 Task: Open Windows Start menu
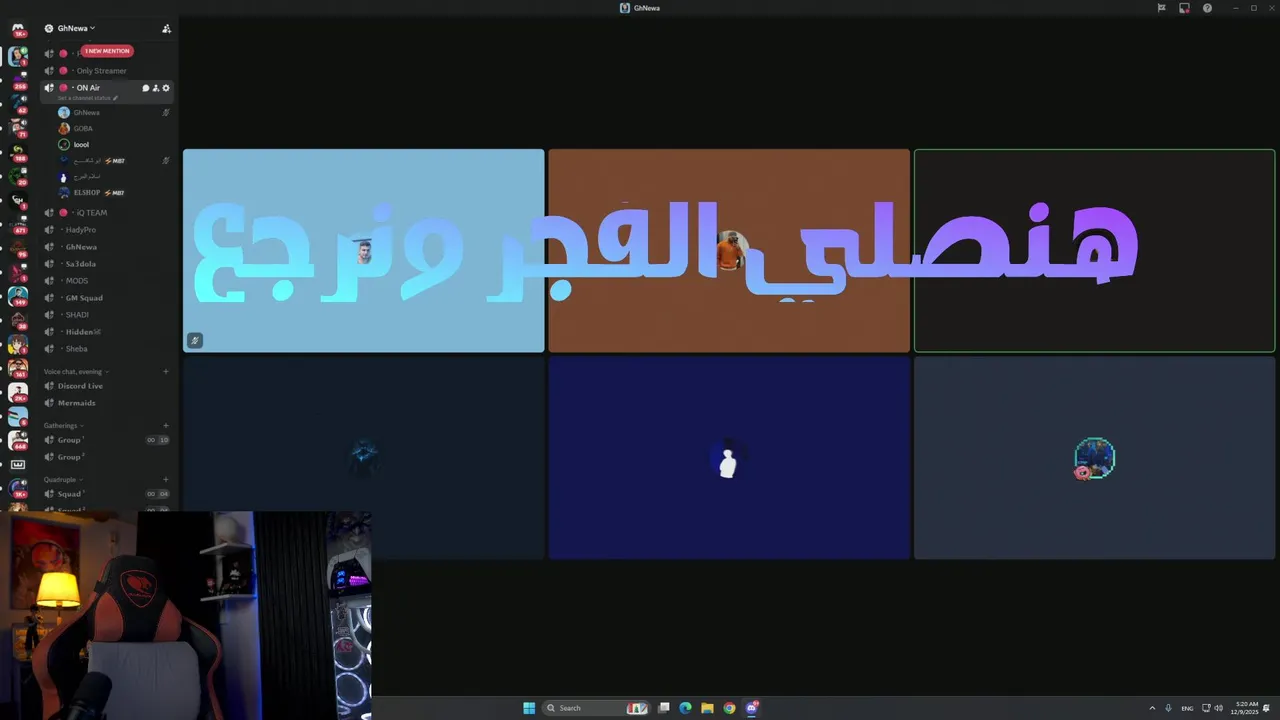[x=529, y=708]
